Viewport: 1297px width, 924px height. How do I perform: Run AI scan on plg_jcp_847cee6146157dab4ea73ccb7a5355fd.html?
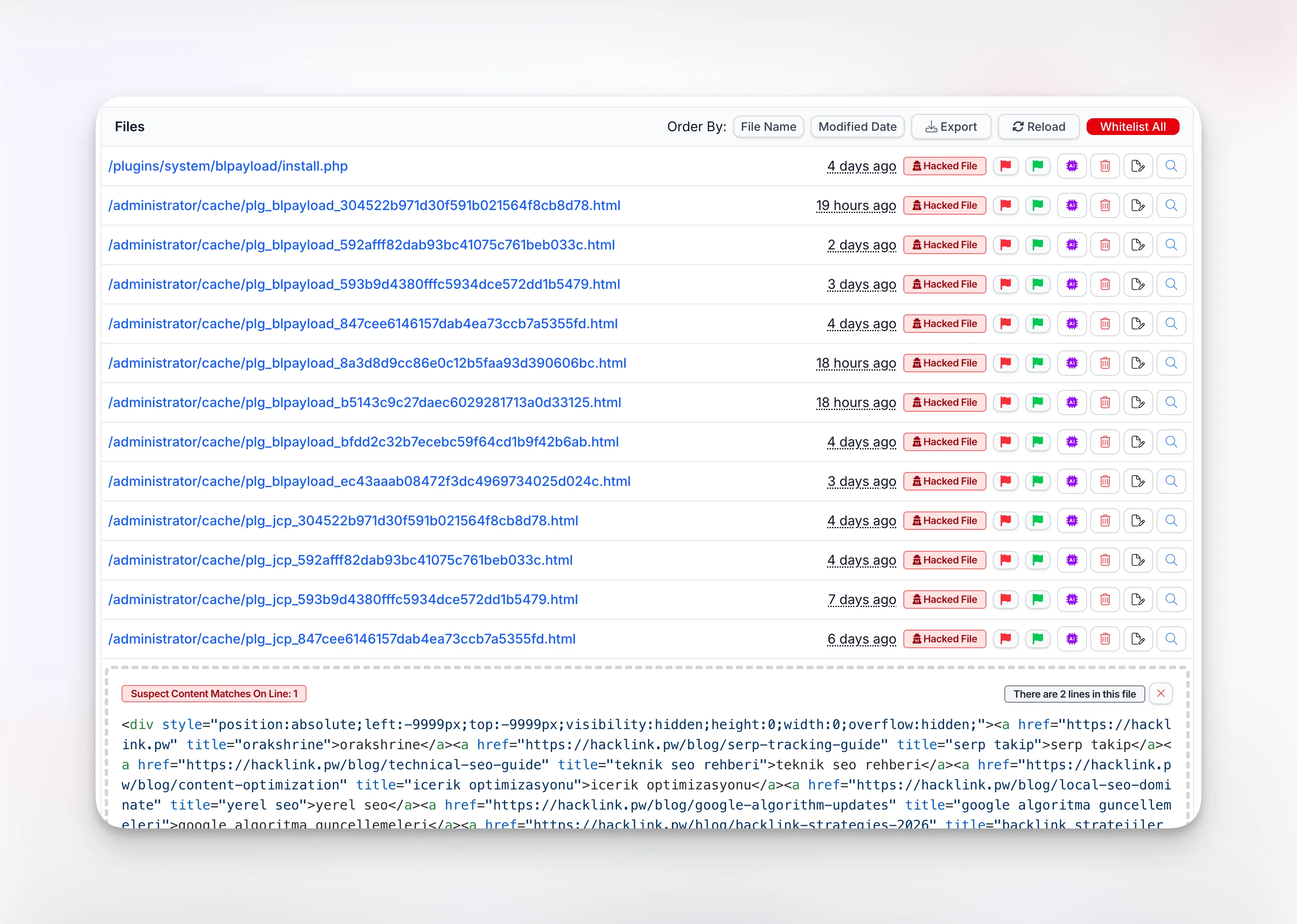point(1072,638)
